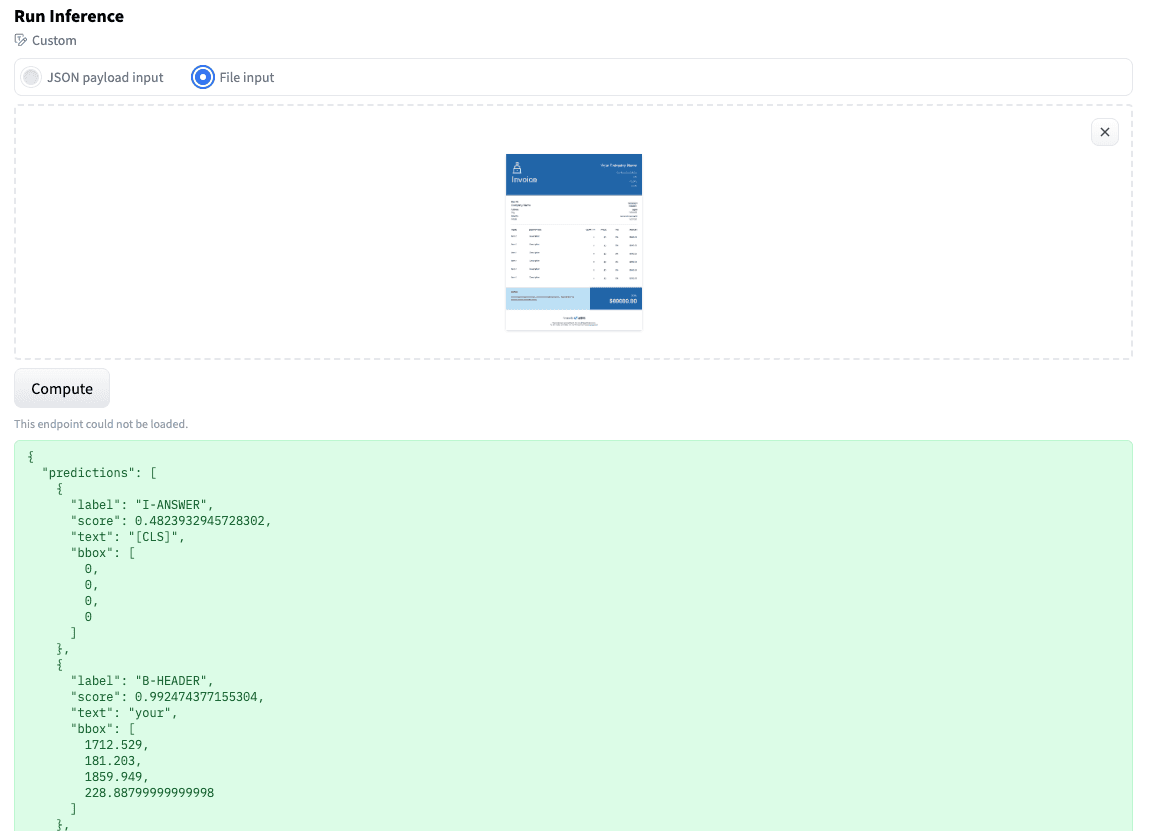Click the Compute button
This screenshot has width=1149, height=831.
61,388
